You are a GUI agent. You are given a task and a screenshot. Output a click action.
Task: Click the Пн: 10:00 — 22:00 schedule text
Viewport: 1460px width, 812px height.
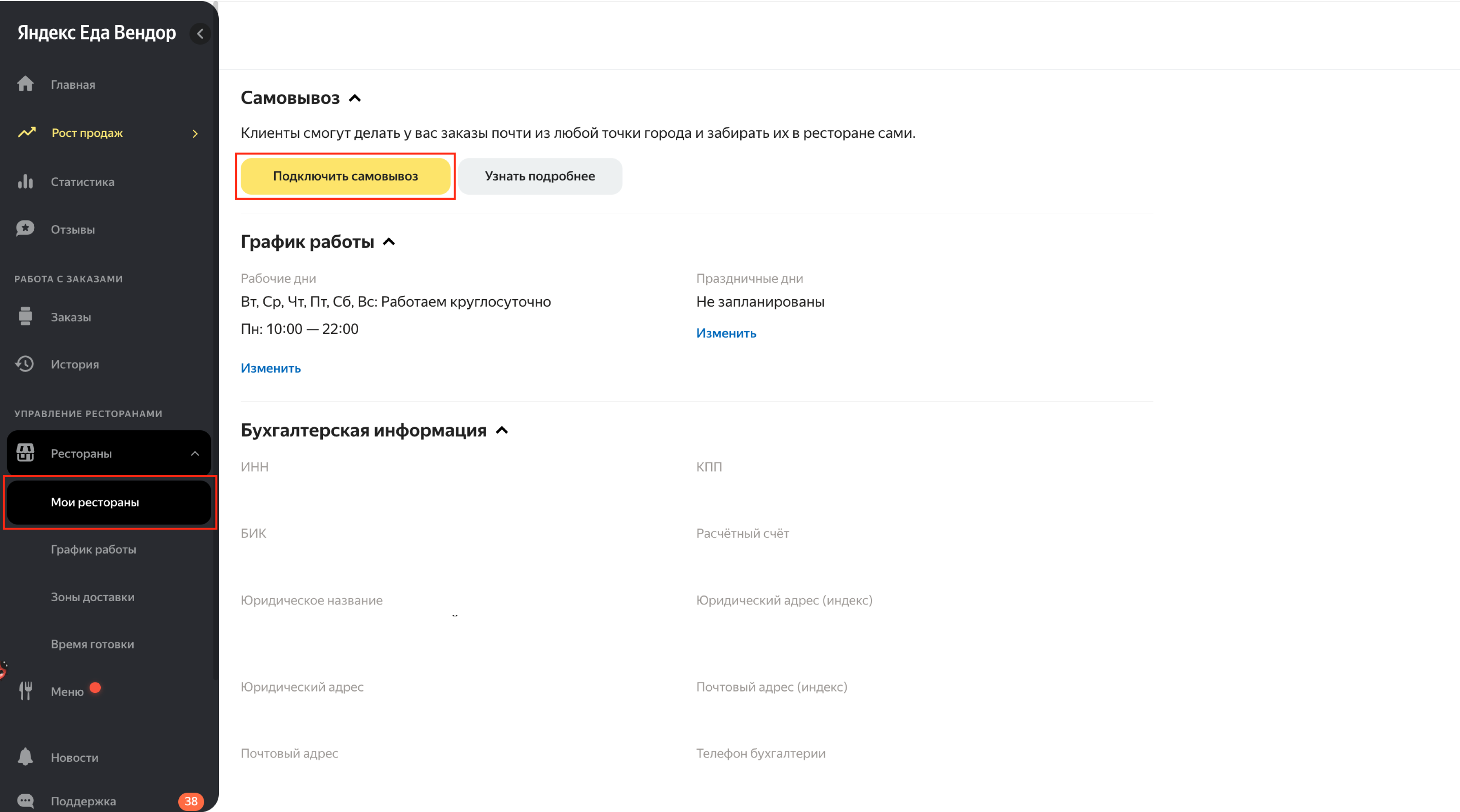(299, 329)
